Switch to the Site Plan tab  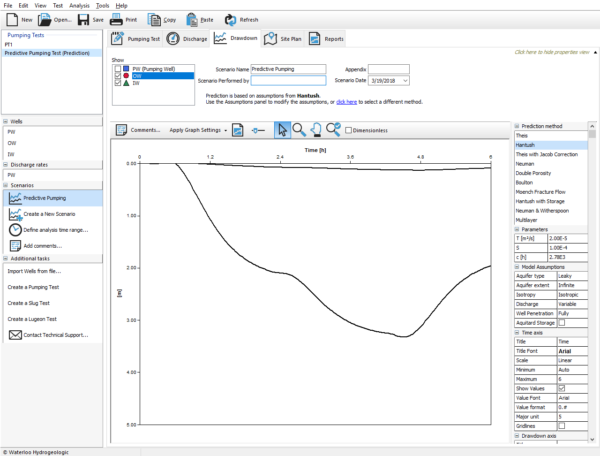coord(283,39)
